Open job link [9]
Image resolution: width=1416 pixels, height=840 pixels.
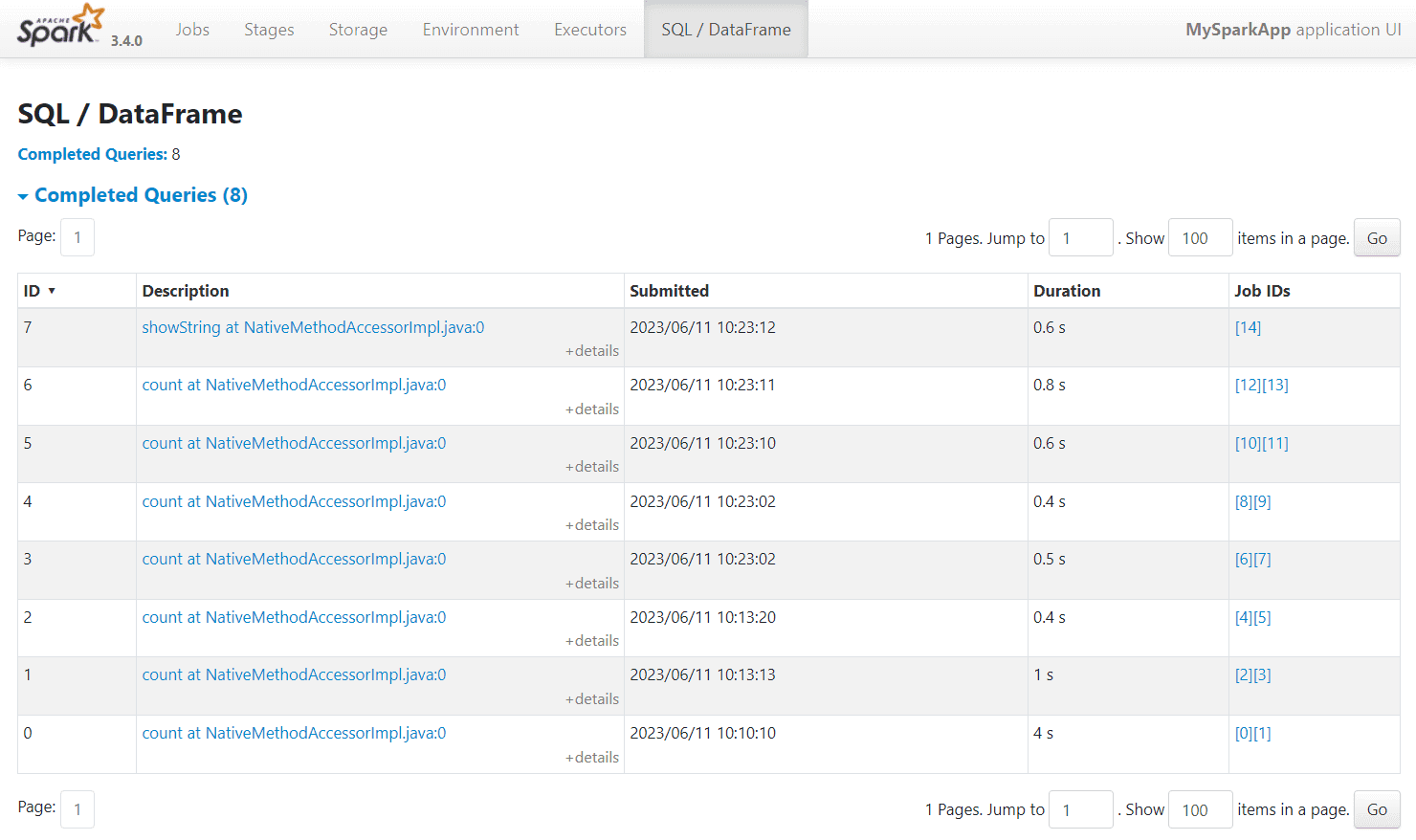click(x=1262, y=501)
